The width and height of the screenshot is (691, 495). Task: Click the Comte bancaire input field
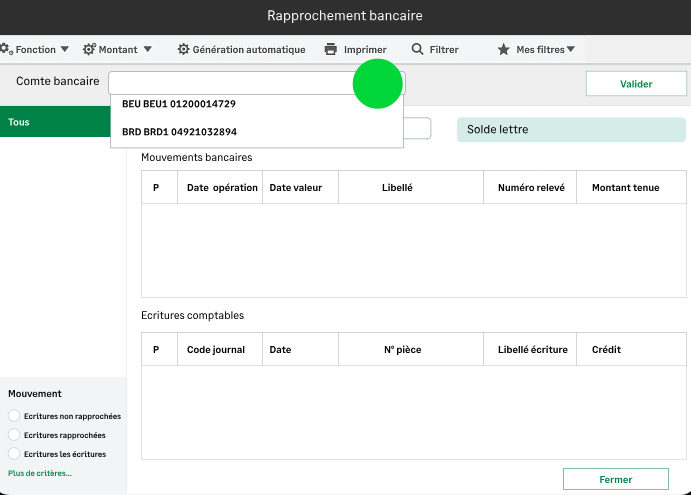click(x=230, y=82)
